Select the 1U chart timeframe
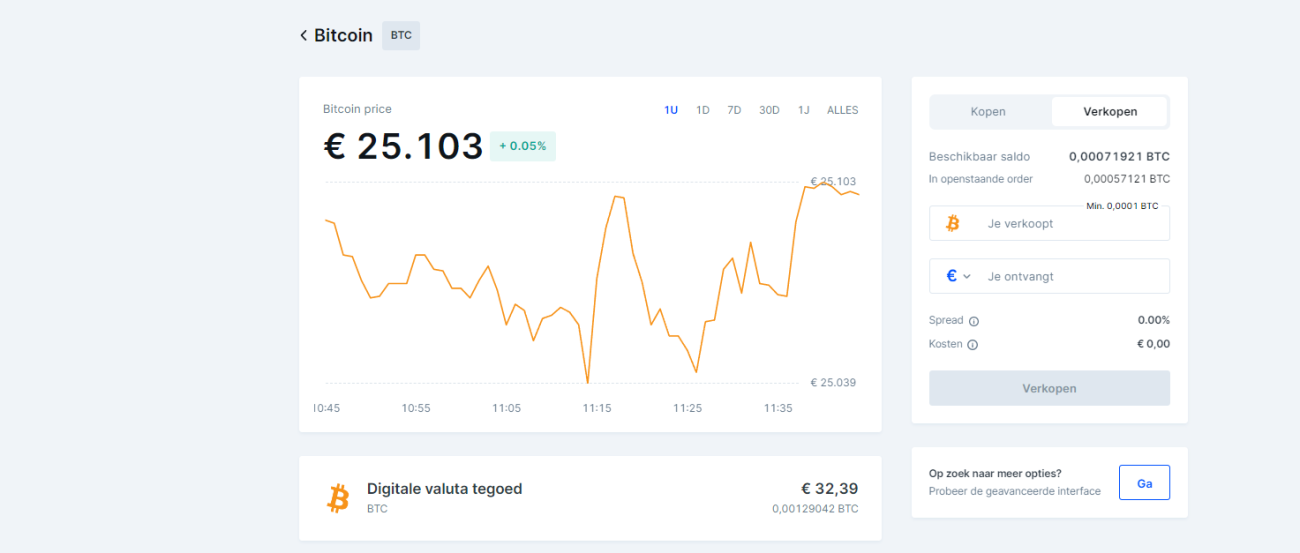 tap(671, 110)
